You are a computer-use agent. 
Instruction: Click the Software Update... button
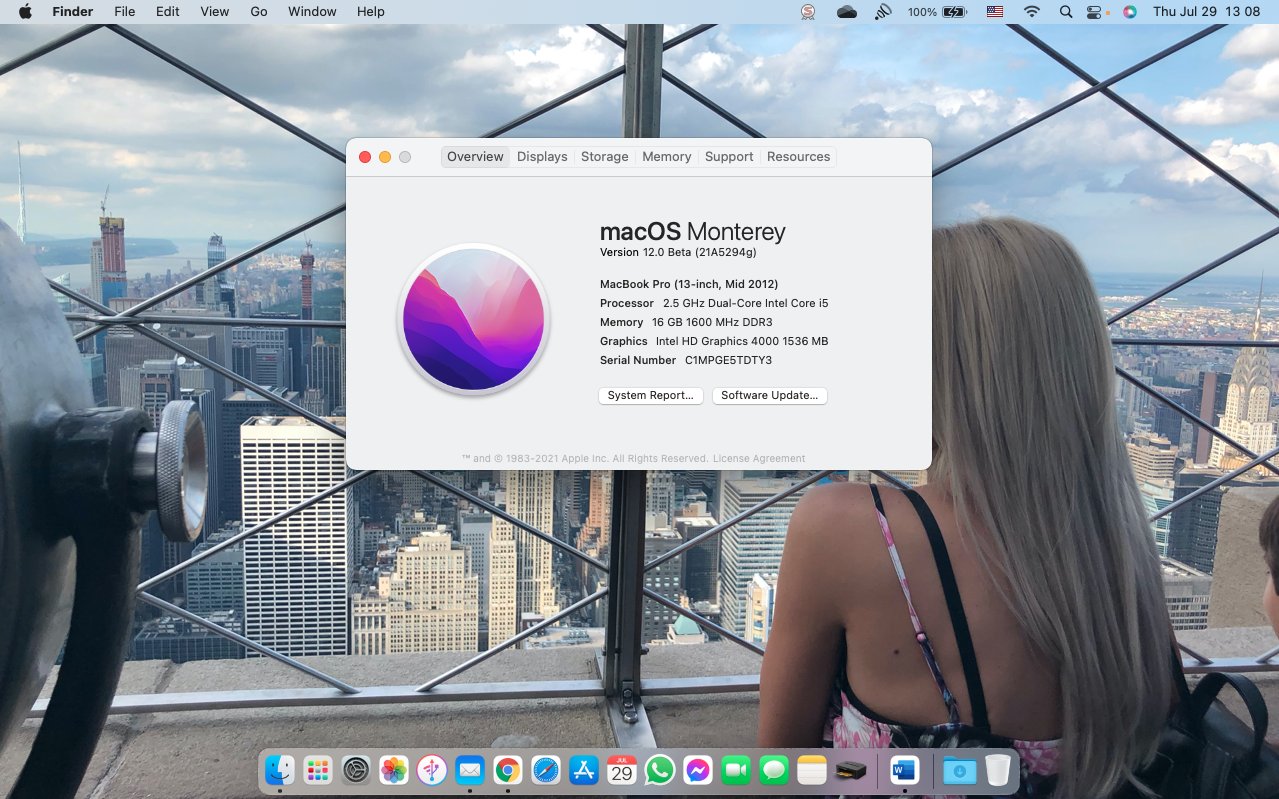point(770,396)
